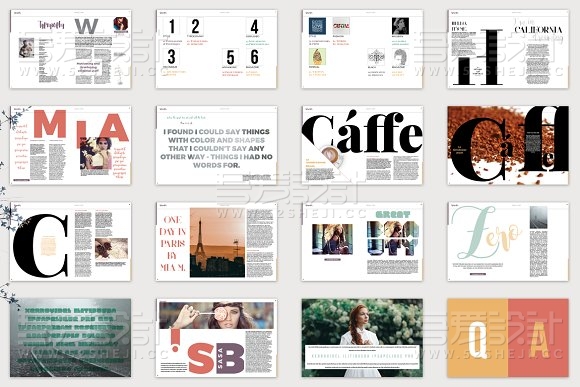Click the large number 4 tile
580x387 pixels.
(x=254, y=26)
